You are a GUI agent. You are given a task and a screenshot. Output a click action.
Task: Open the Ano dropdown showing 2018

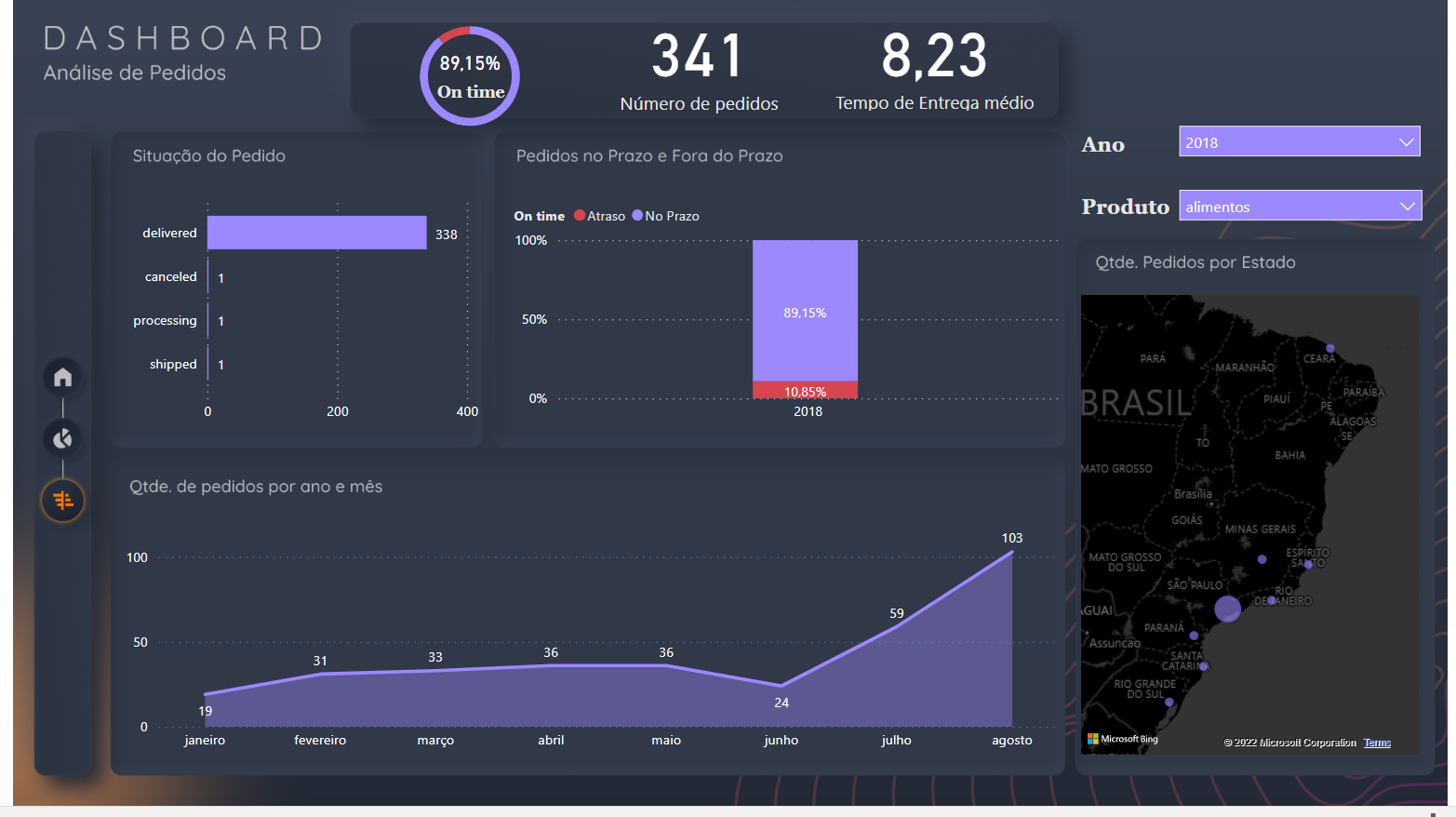tap(1299, 141)
